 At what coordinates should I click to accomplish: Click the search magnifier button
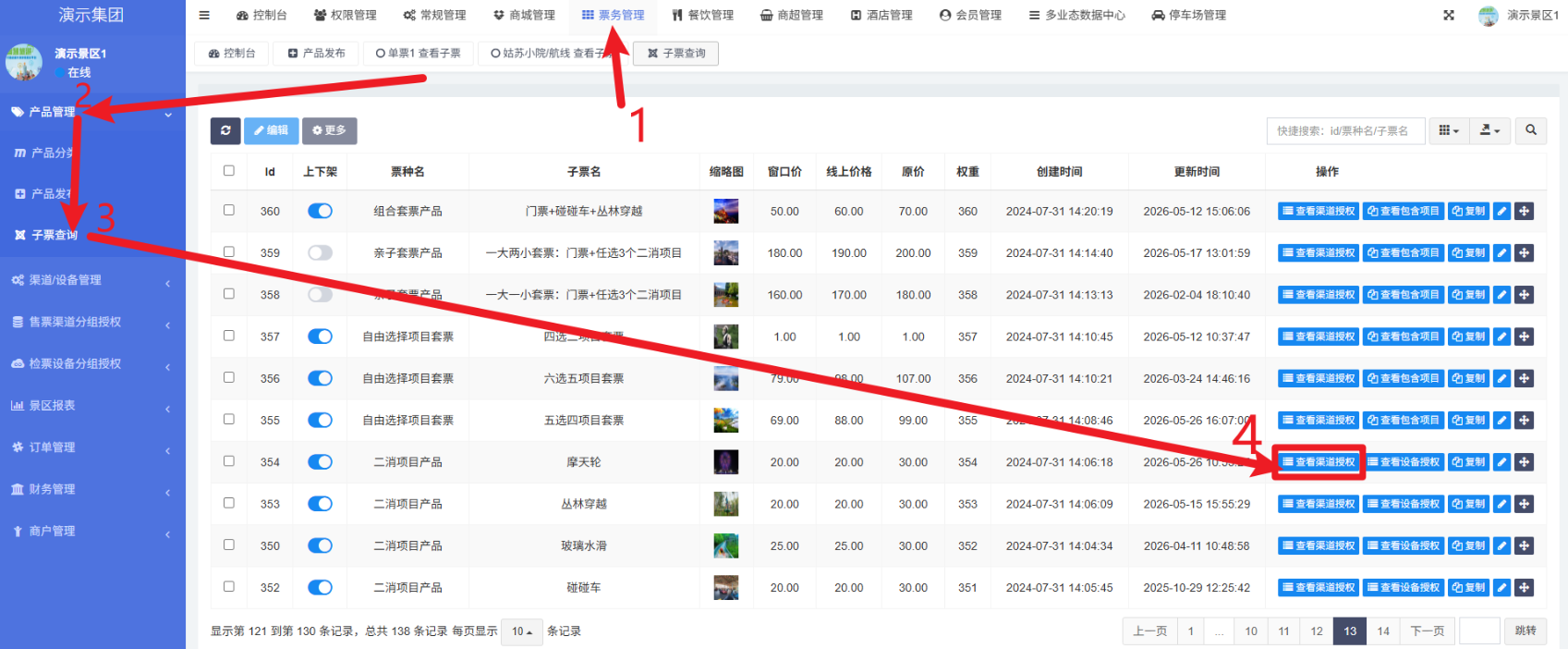[1531, 130]
